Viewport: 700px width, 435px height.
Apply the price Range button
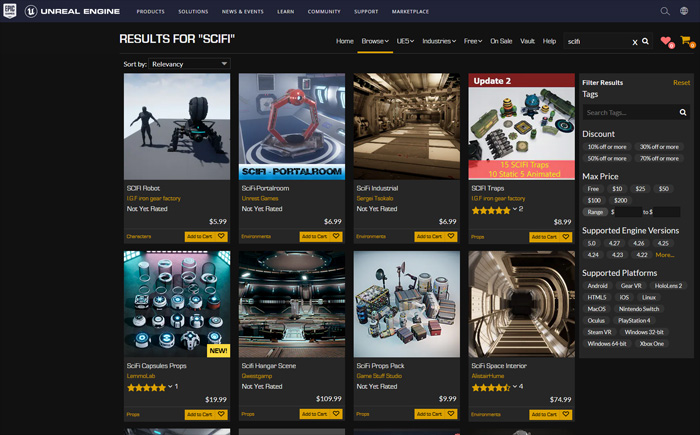[595, 212]
